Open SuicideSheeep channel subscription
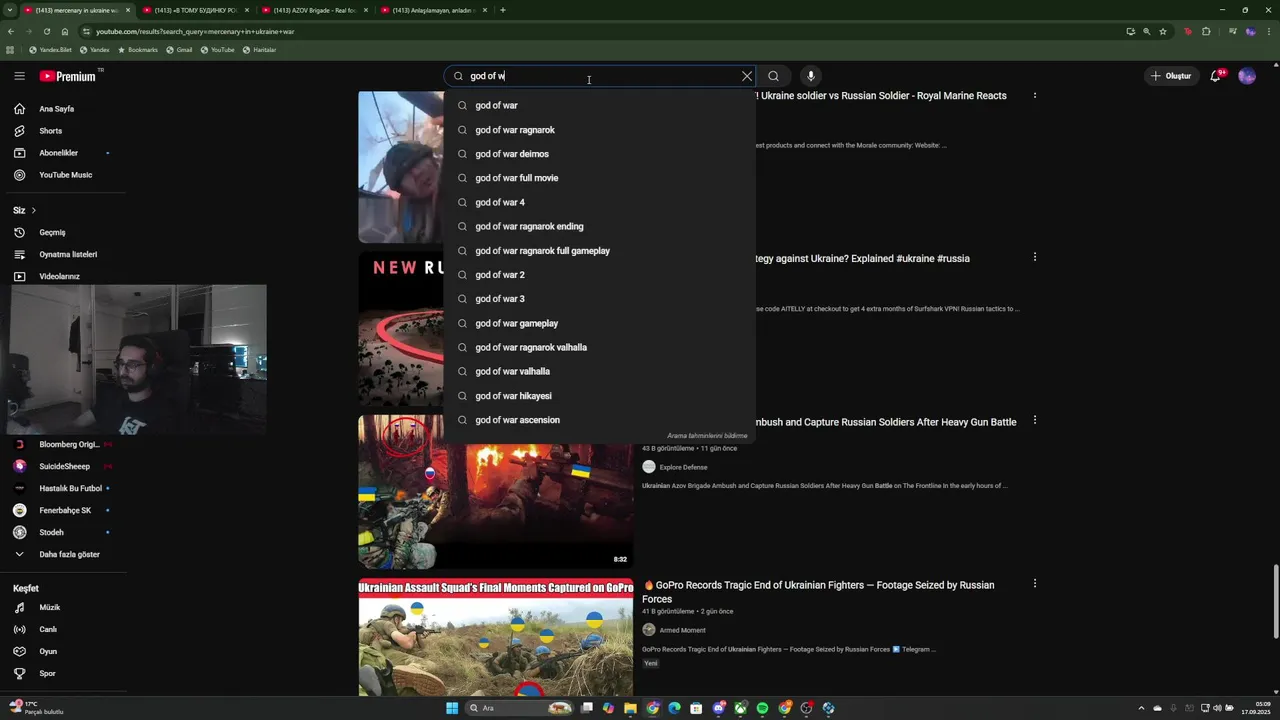The width and height of the screenshot is (1280, 720). pyautogui.click(x=63, y=466)
